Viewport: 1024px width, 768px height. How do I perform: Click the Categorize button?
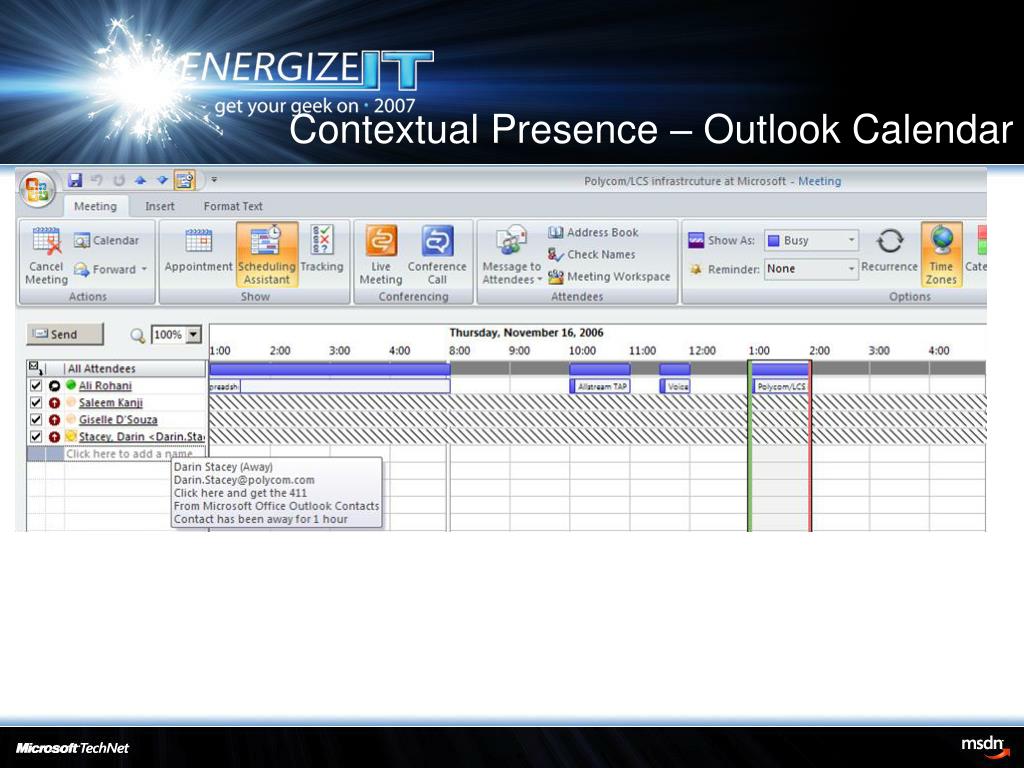[976, 249]
